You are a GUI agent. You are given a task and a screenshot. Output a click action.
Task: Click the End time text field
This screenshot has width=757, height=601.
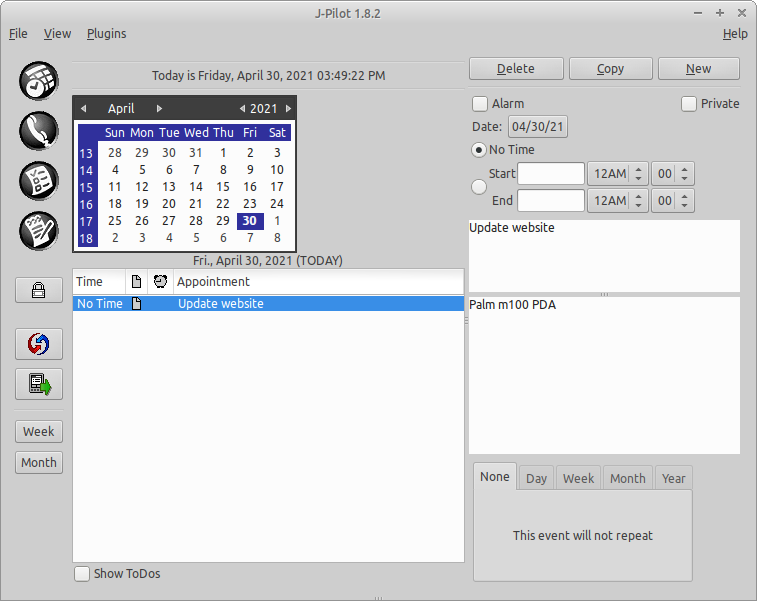[x=551, y=200]
